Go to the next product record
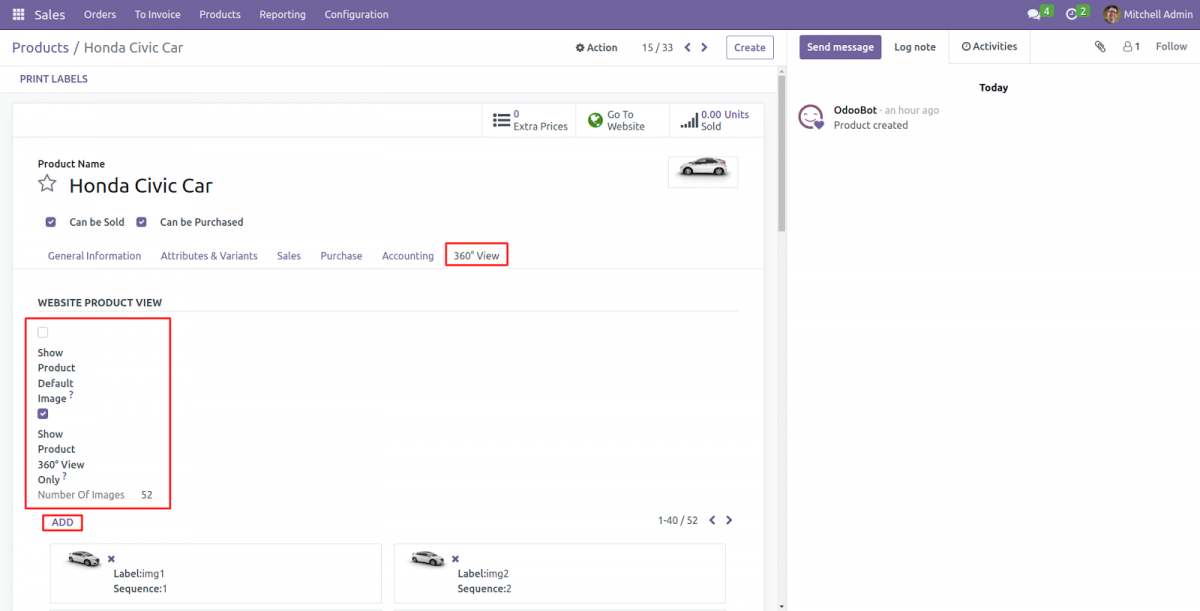Screen dimensions: 1200x611 point(704,46)
